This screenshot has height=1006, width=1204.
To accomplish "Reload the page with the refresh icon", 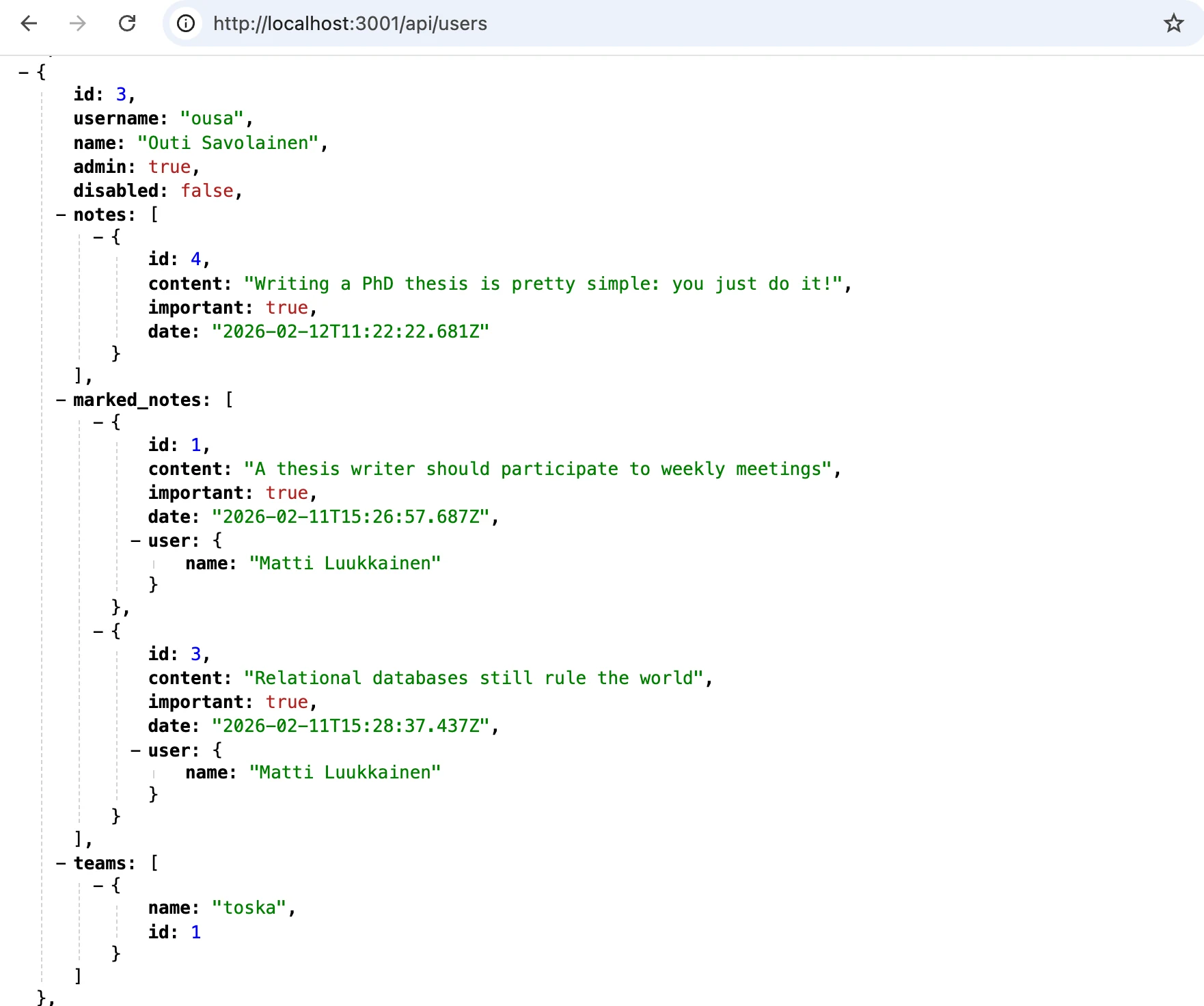I will pyautogui.click(x=127, y=23).
